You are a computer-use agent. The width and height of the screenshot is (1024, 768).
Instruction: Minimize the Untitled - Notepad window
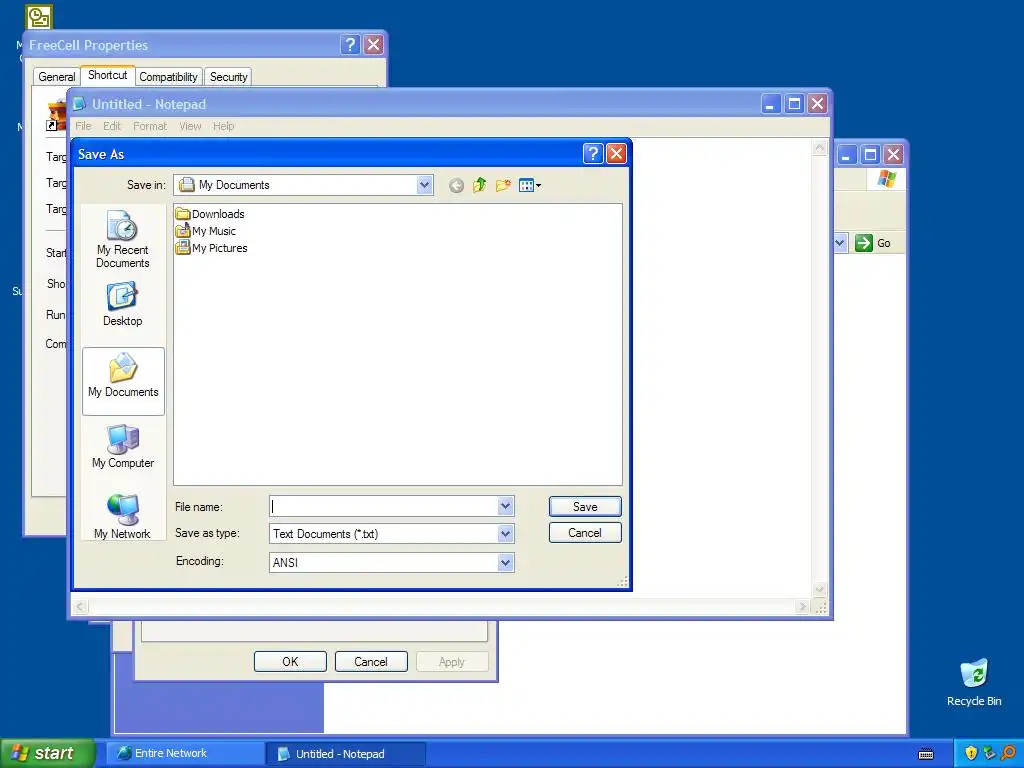click(x=771, y=103)
